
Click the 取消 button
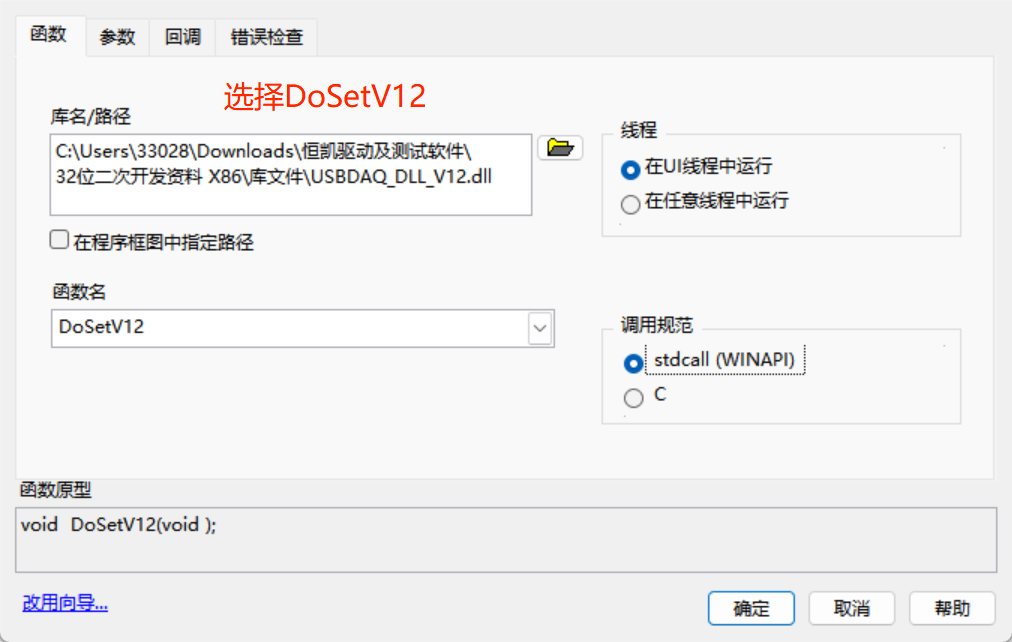852,608
